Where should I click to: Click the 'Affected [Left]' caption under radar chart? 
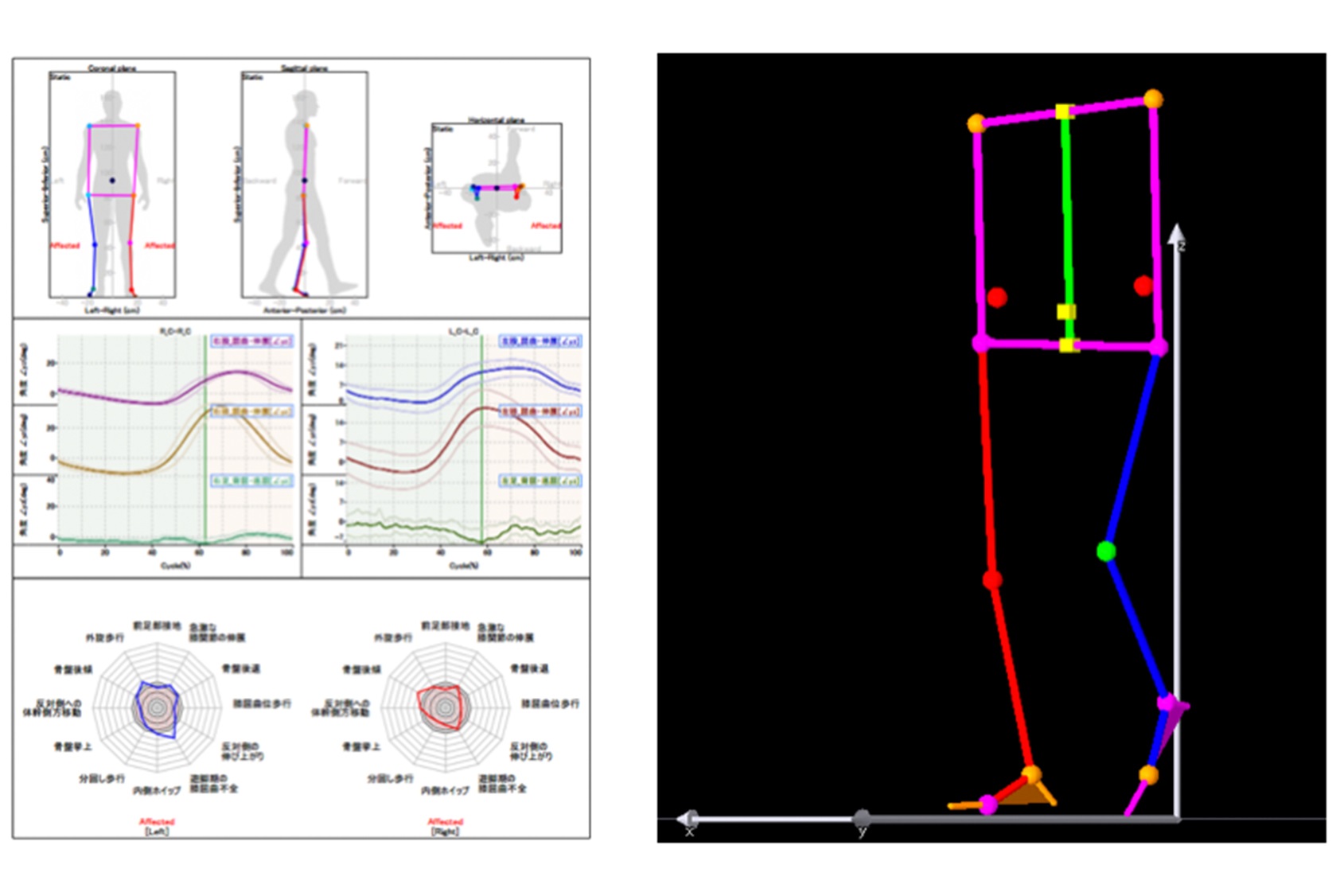pos(157,826)
